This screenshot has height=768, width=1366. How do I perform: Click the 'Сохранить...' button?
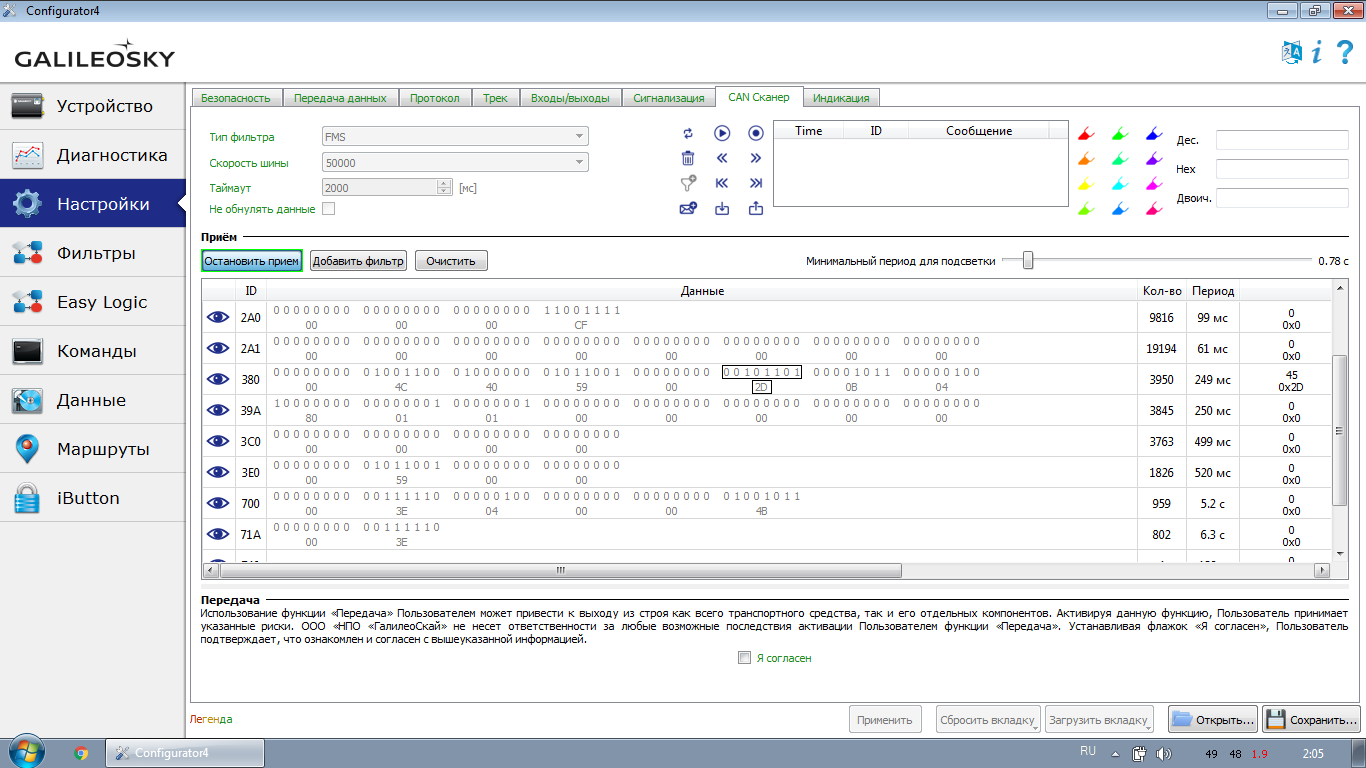(x=1311, y=719)
